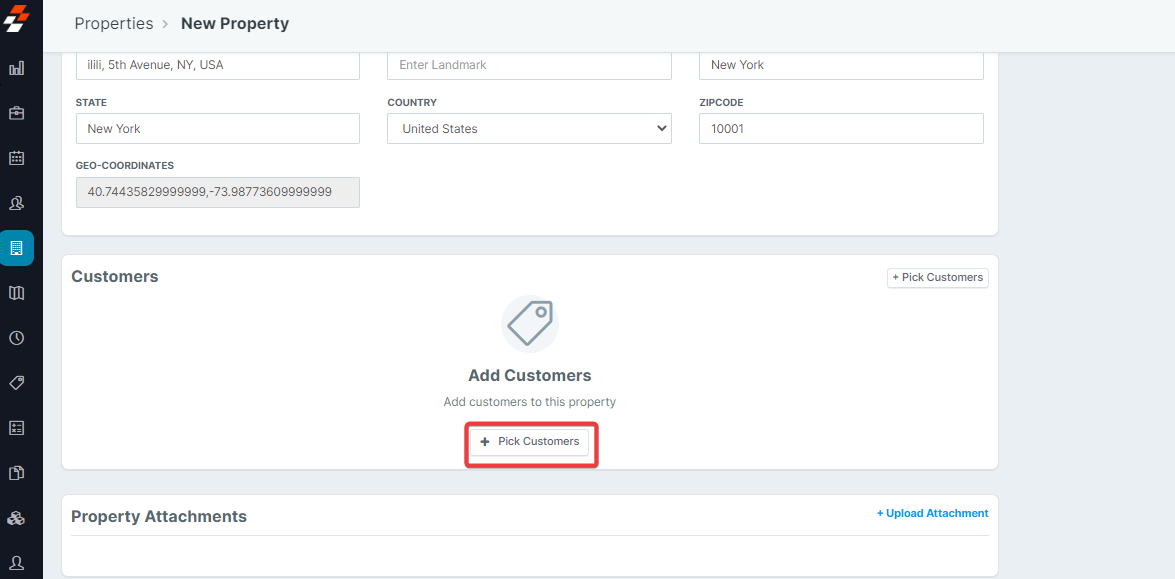Screen dimensions: 1175x579
Task: Open the stacked boxes inventory icon
Action: tap(17, 518)
